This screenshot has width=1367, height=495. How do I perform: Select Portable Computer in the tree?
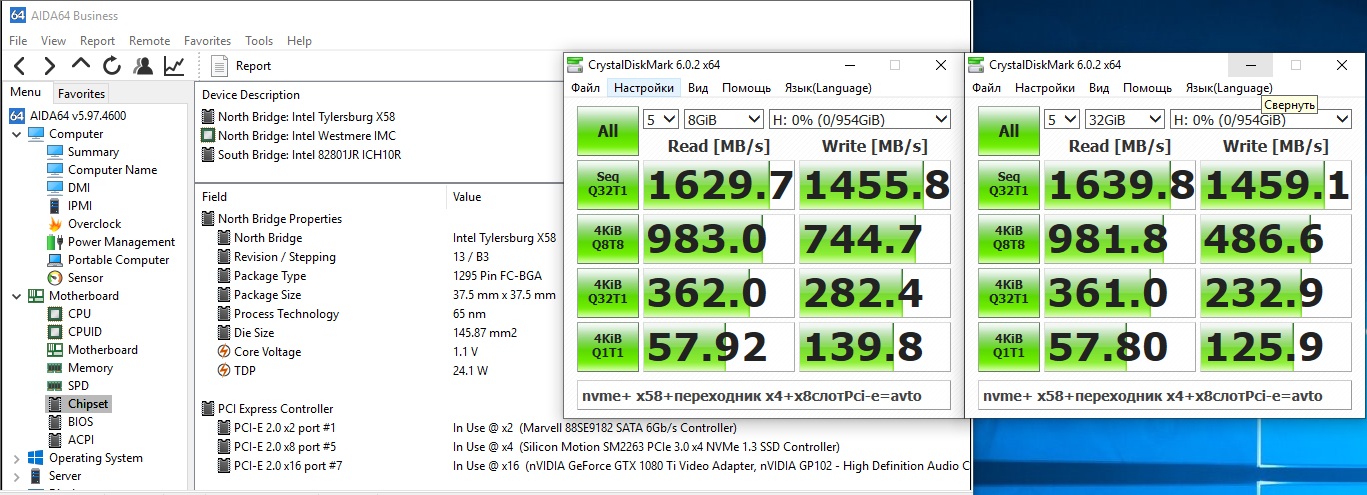click(x=118, y=260)
